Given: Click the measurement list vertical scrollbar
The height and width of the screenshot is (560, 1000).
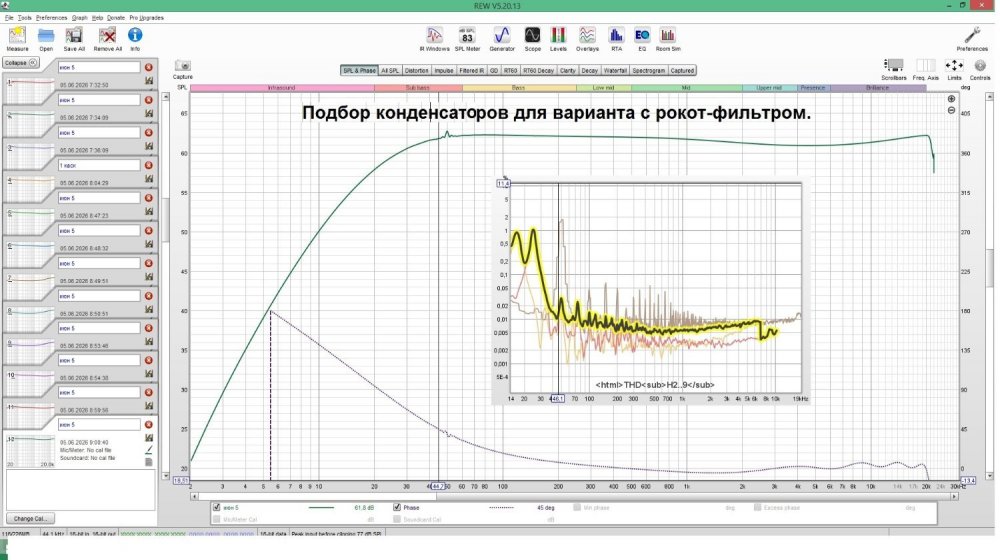Looking at the screenshot, I should point(165,220).
